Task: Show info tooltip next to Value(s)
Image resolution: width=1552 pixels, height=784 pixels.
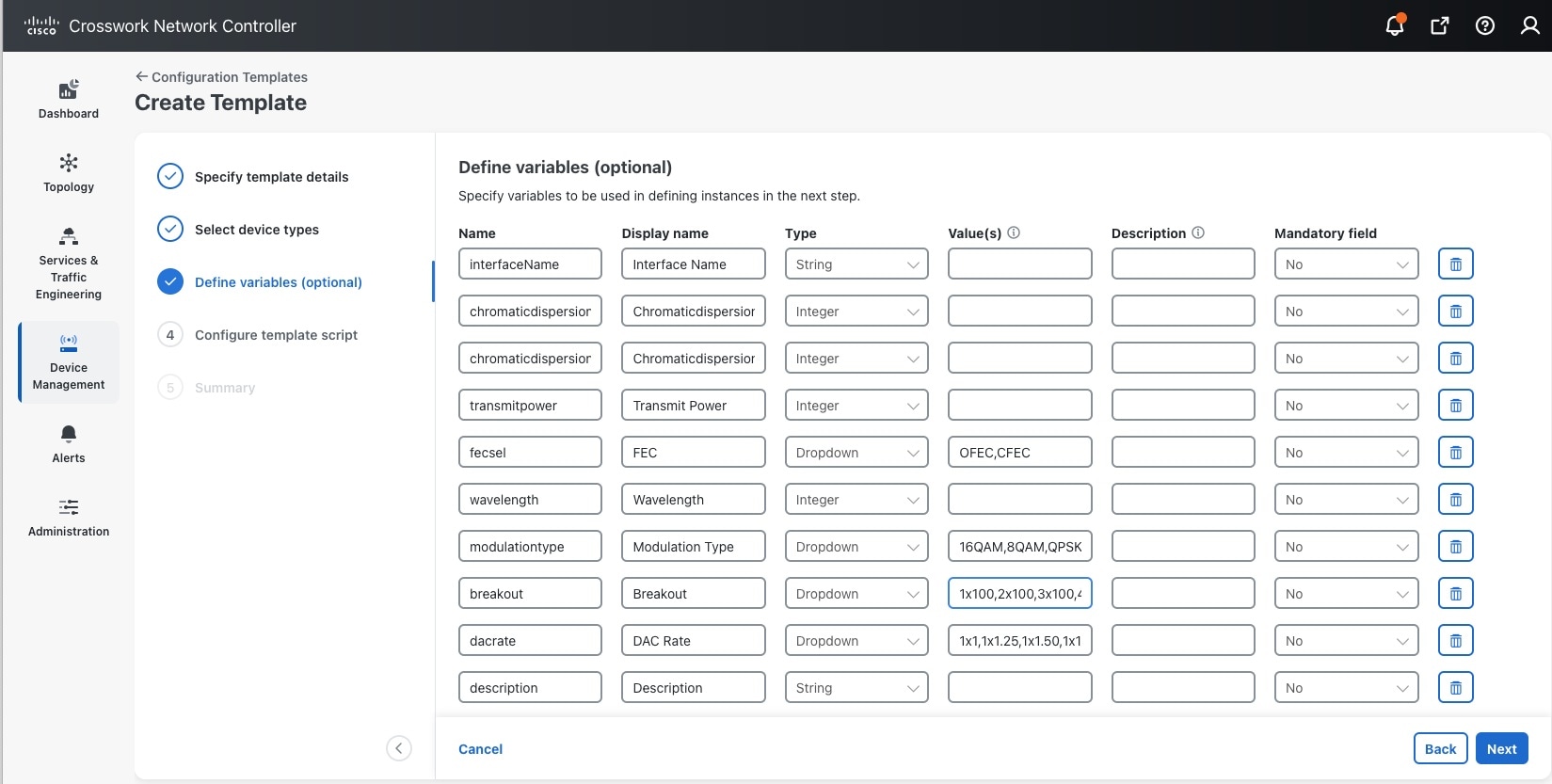Action: tap(1014, 232)
